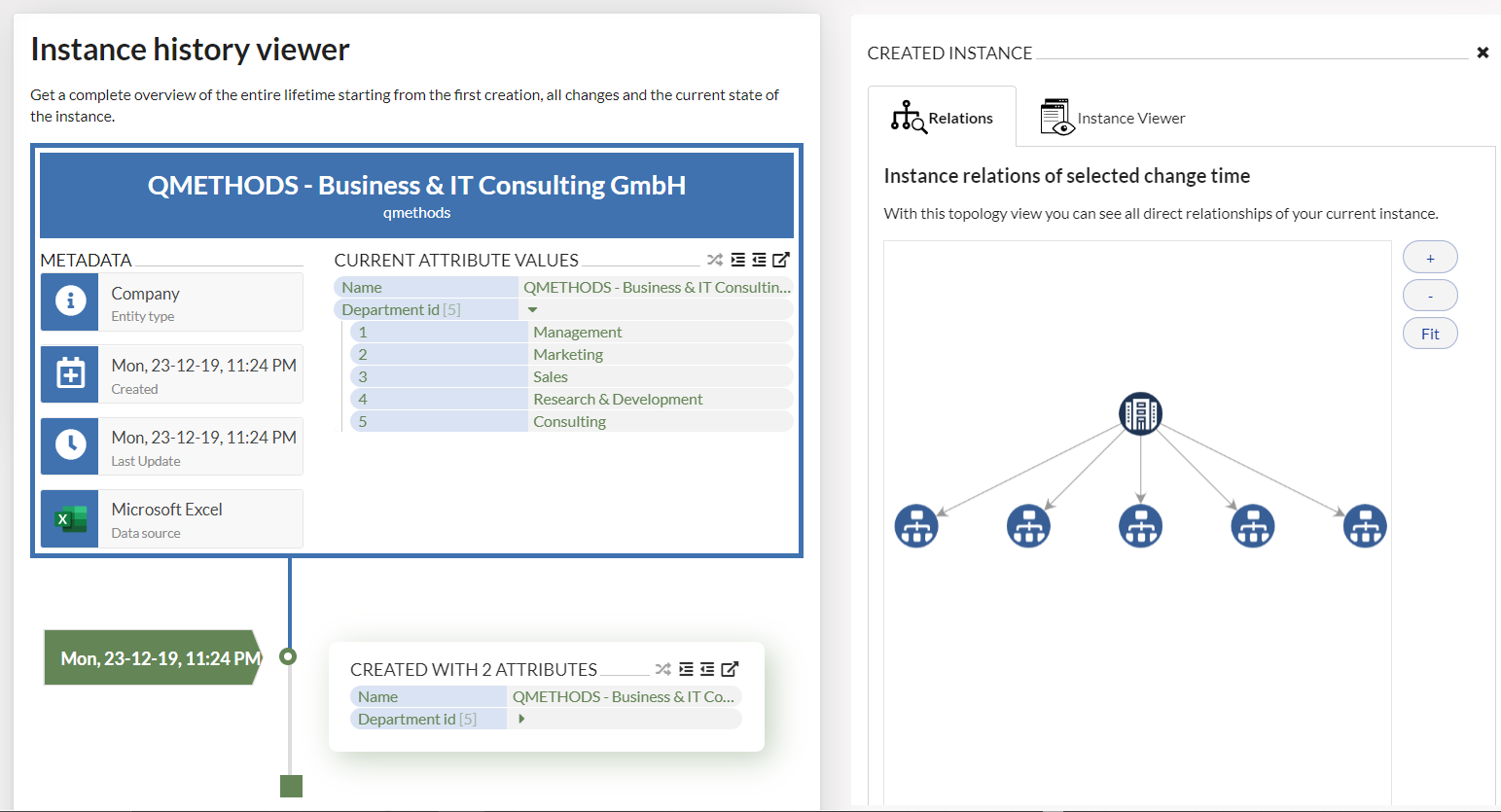Zoom out topology with the - button
This screenshot has width=1501, height=812.
tap(1430, 296)
